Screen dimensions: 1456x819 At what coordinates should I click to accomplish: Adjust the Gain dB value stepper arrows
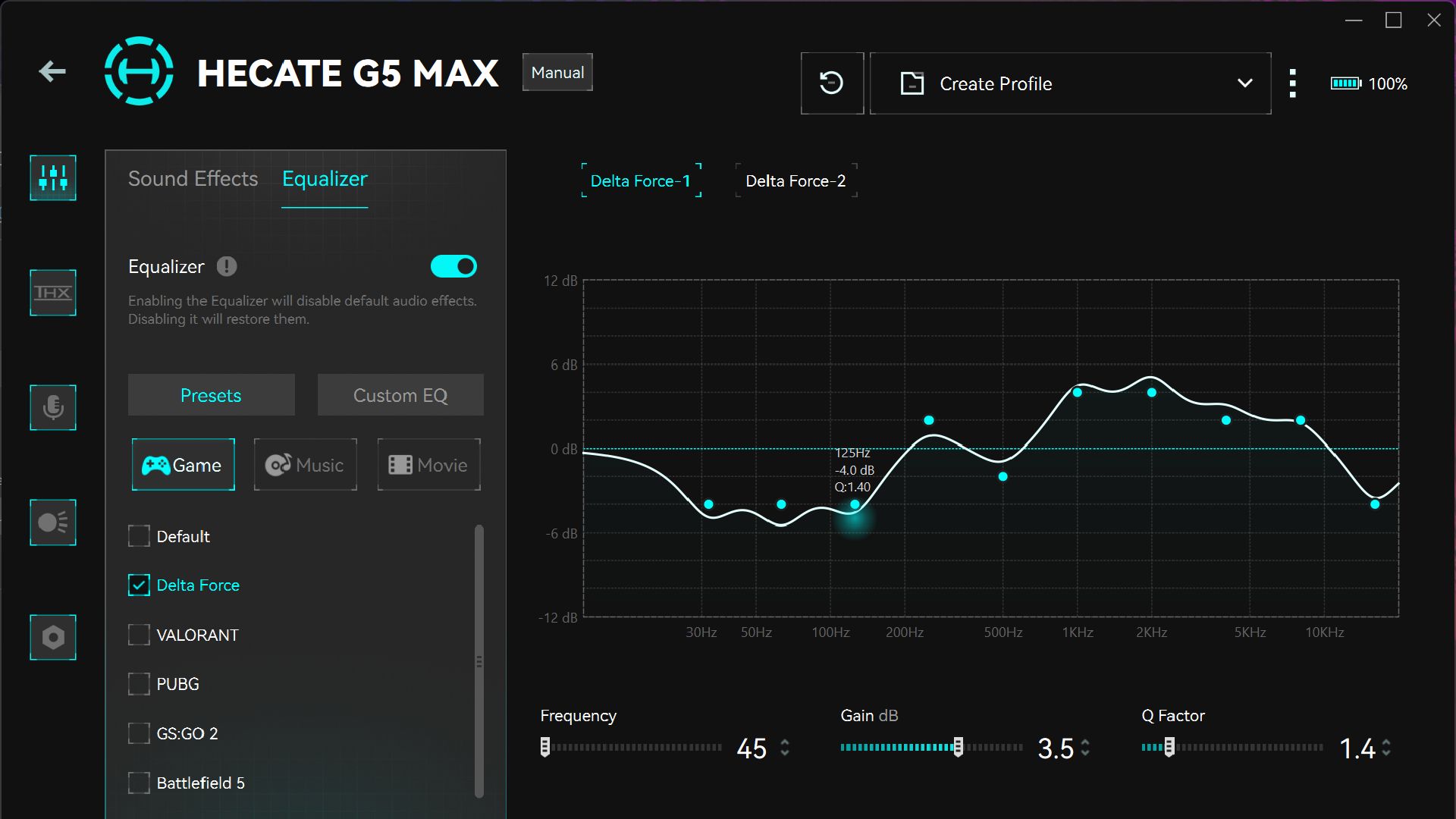pyautogui.click(x=1085, y=748)
